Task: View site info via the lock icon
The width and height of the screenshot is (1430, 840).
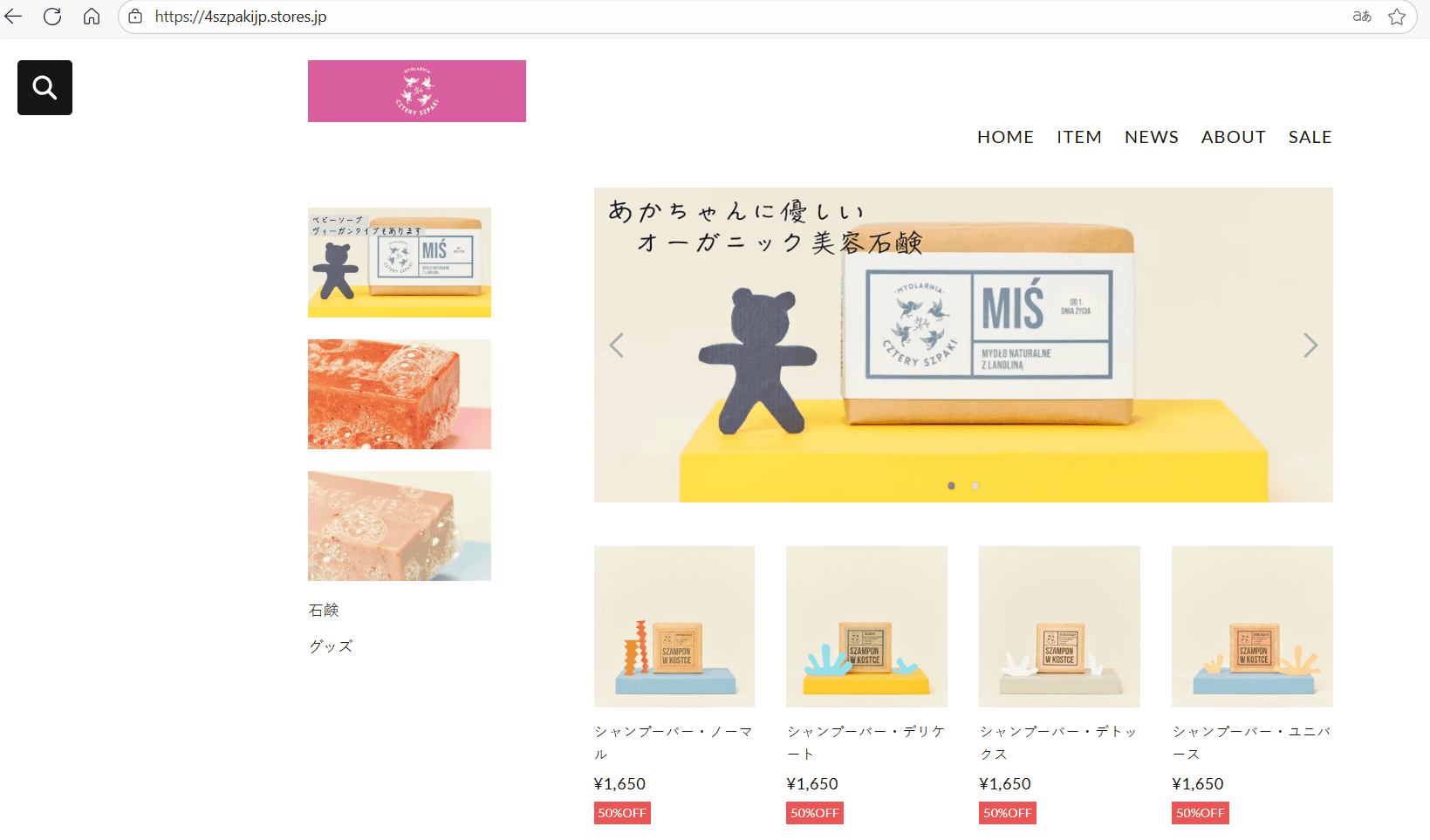Action: point(135,17)
